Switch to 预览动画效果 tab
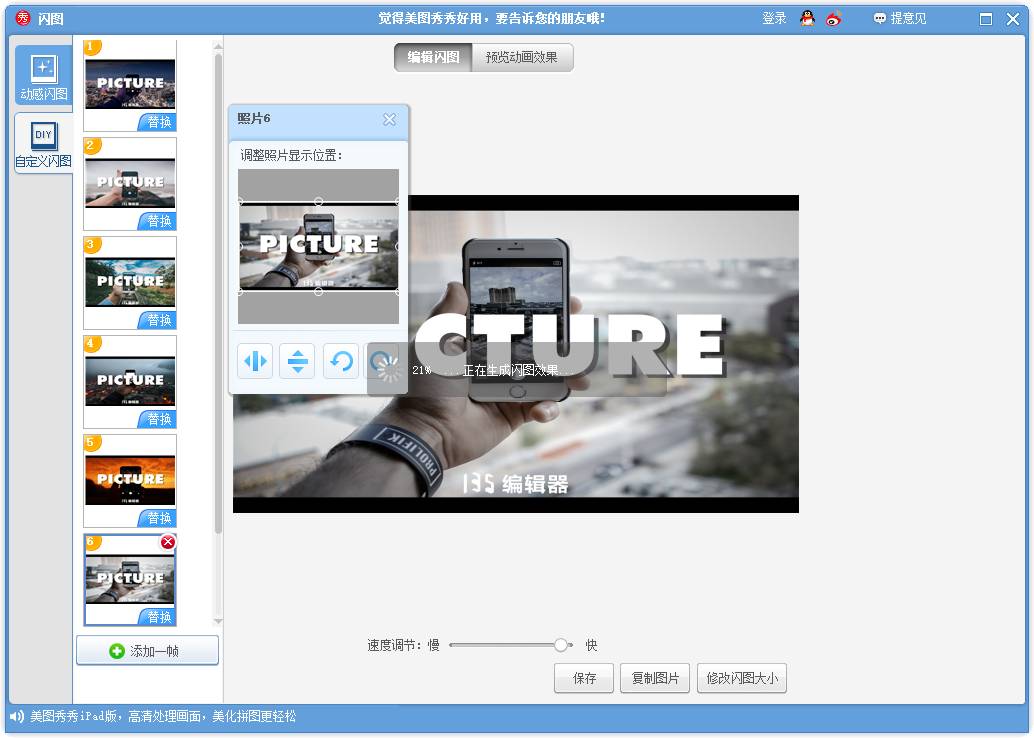Screen dimensions: 1034x738 tap(522, 57)
